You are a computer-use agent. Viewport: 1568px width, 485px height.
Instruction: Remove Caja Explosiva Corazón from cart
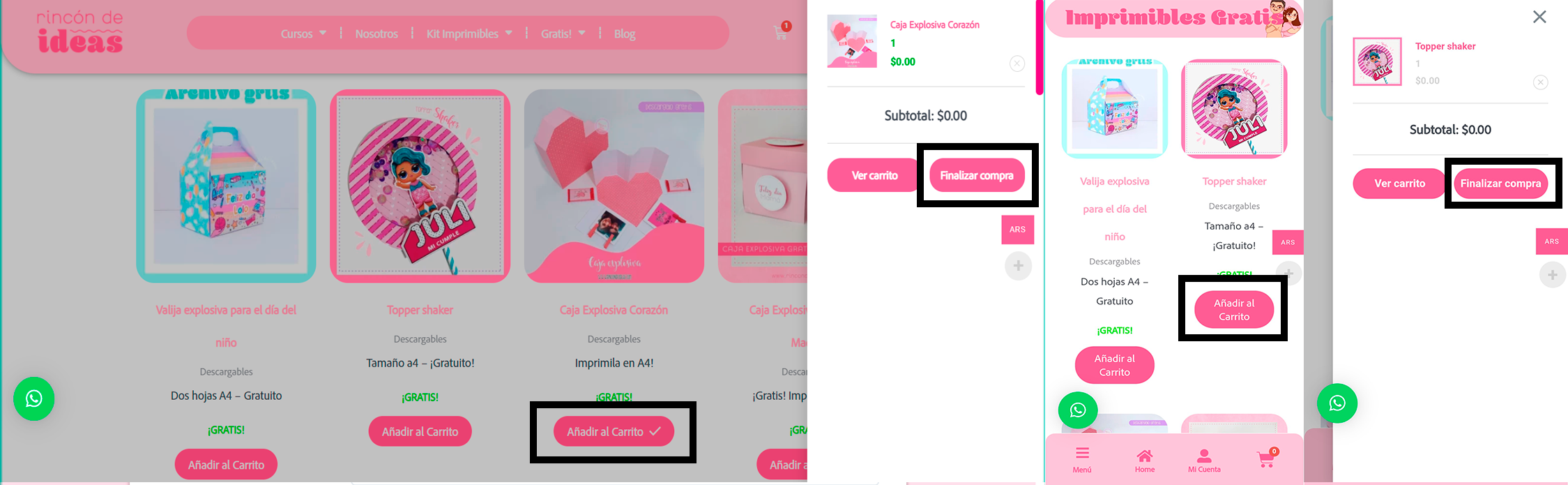[1017, 64]
